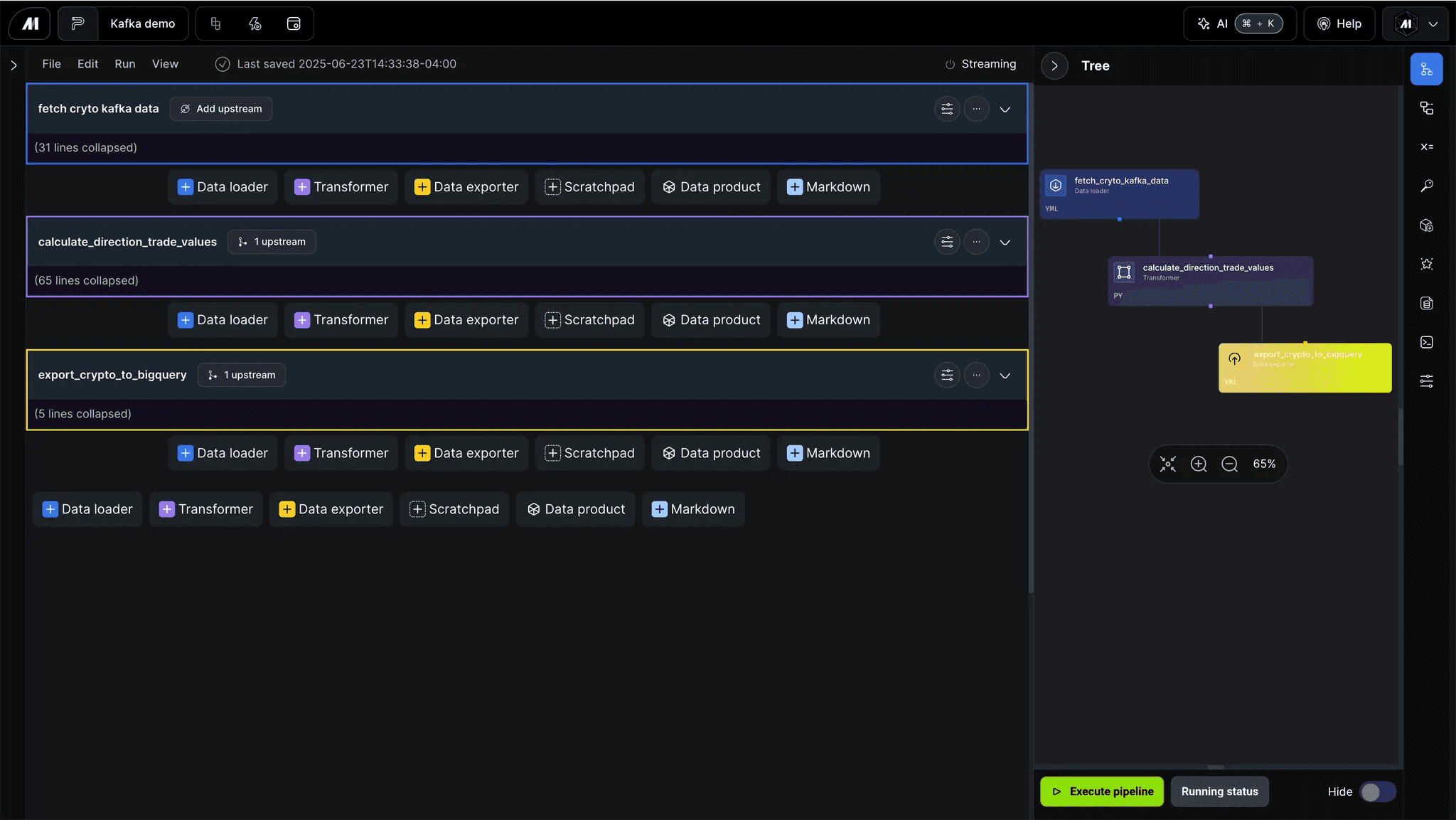Select the Tree view icon in right sidebar
The height and width of the screenshot is (820, 1456).
[x=1426, y=69]
